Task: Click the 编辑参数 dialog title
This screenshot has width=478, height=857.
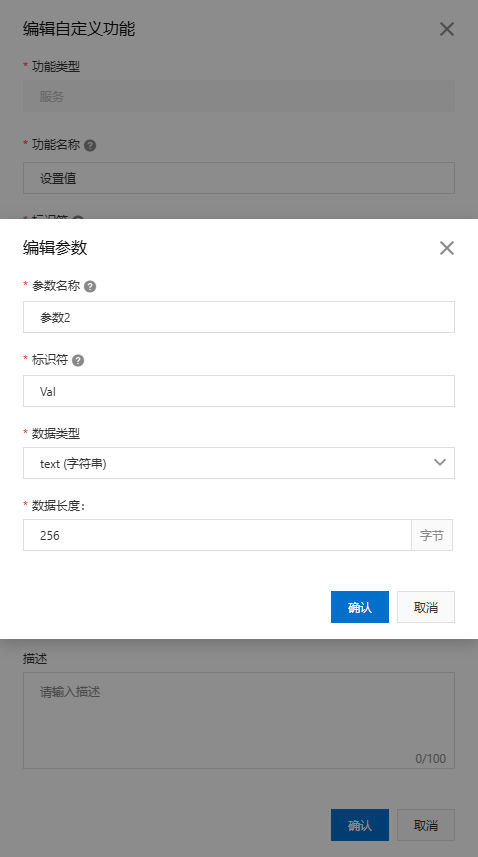Action: pos(55,248)
